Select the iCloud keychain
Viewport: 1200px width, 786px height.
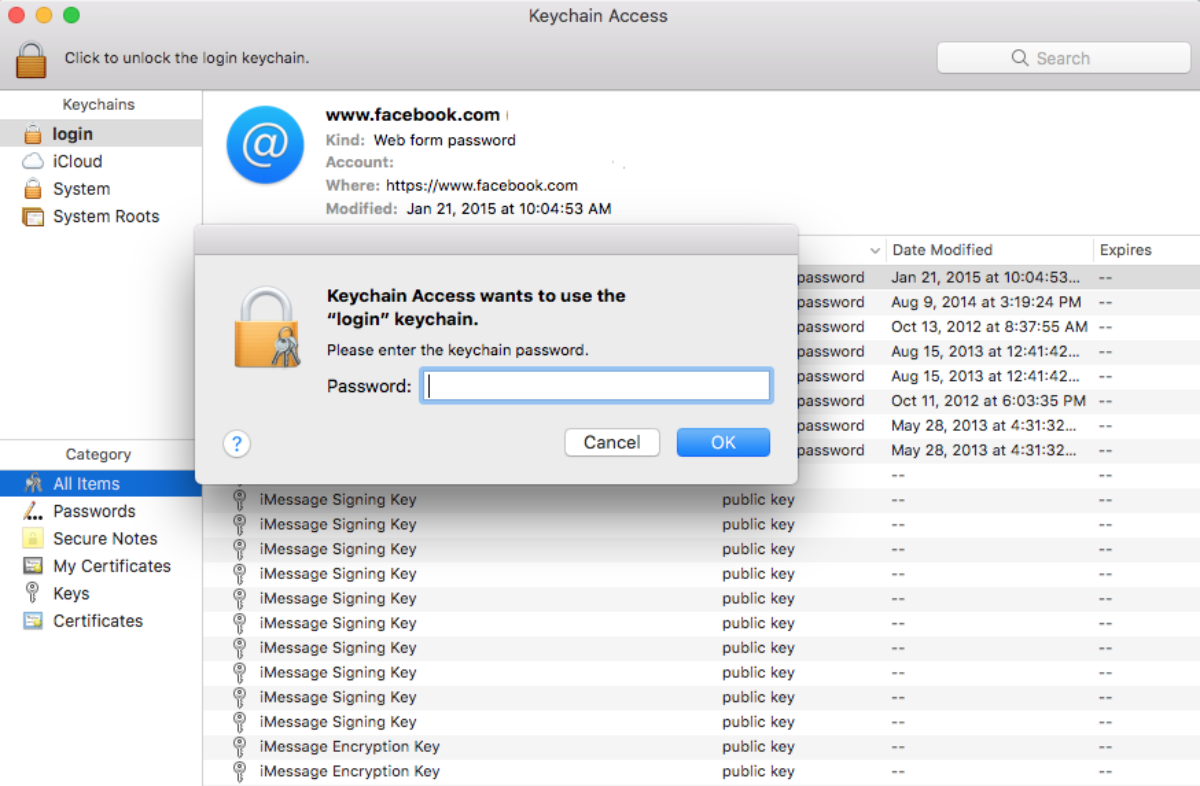coord(77,161)
